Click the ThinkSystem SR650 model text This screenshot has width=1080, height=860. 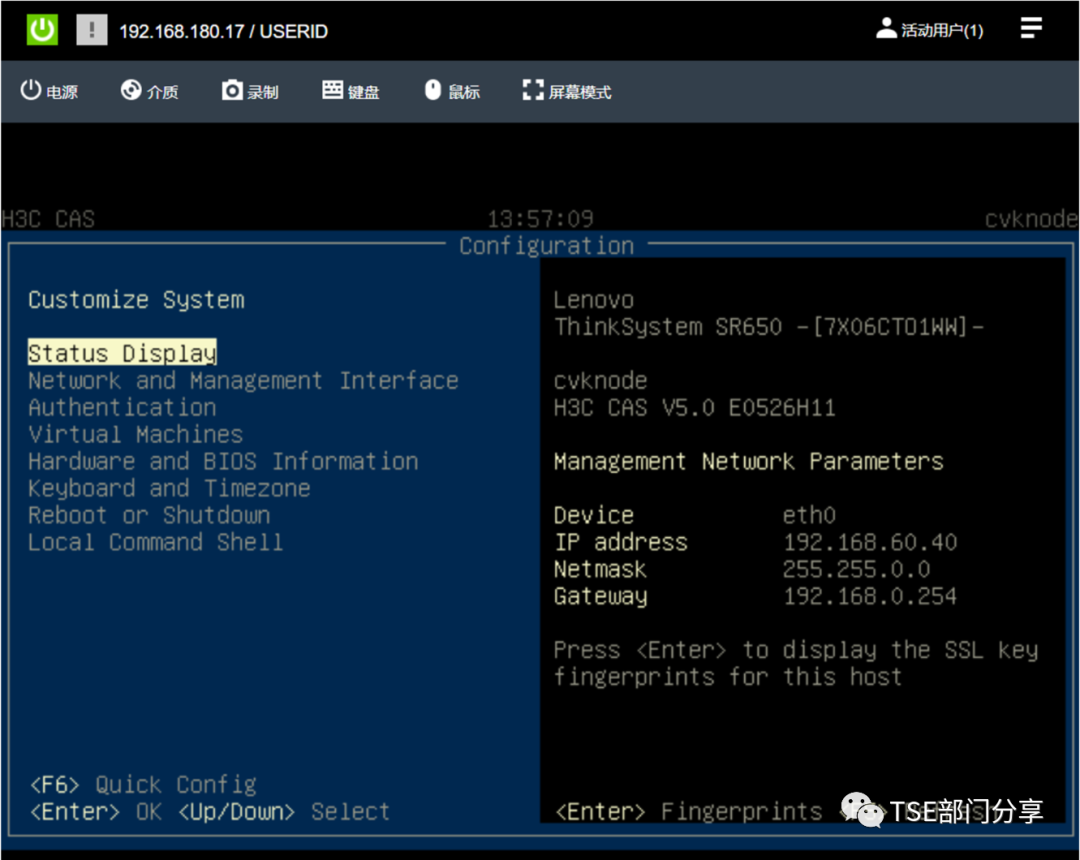point(769,326)
